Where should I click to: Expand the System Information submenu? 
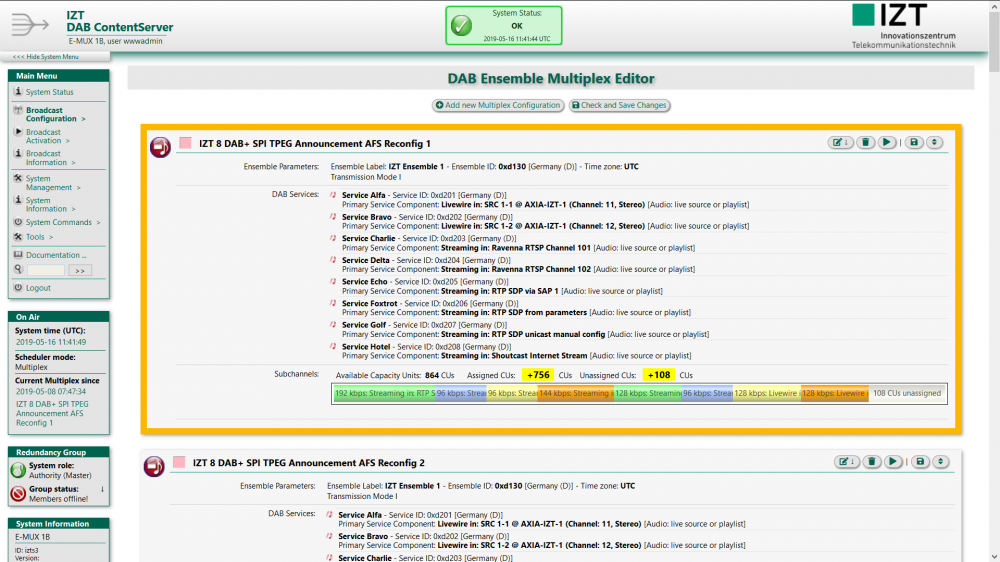[50, 204]
